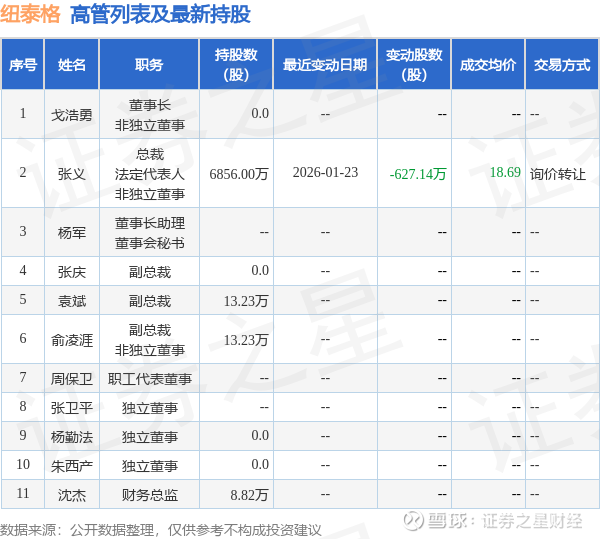Select the 变动股数(股) column header
Screen dimensions: 600x539
[x=414, y=64]
